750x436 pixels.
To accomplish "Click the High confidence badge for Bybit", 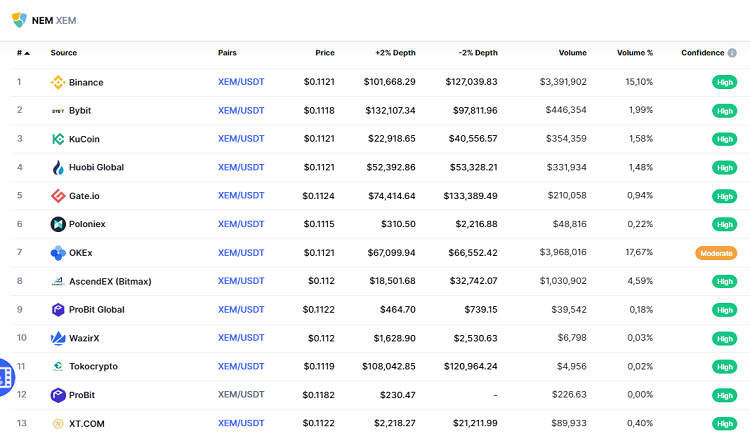I will pos(725,111).
